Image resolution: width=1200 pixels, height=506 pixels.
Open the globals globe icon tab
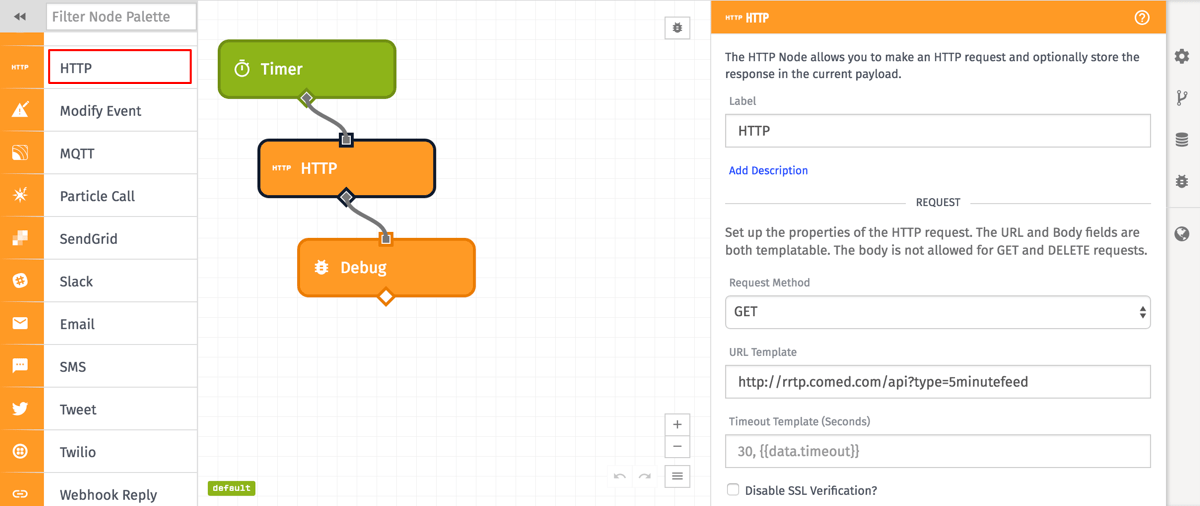(x=1182, y=234)
